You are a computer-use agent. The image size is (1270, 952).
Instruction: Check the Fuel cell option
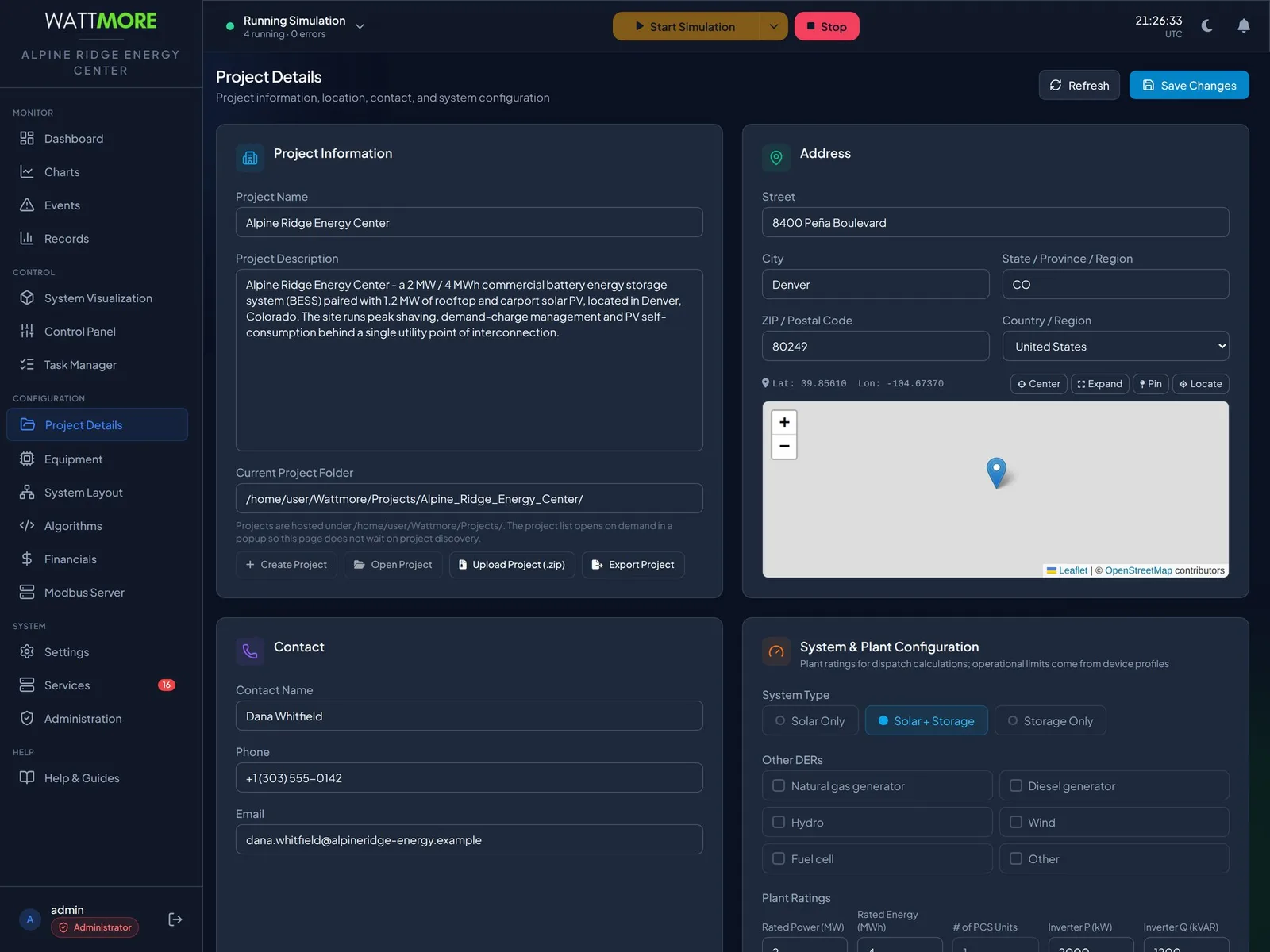[779, 858]
